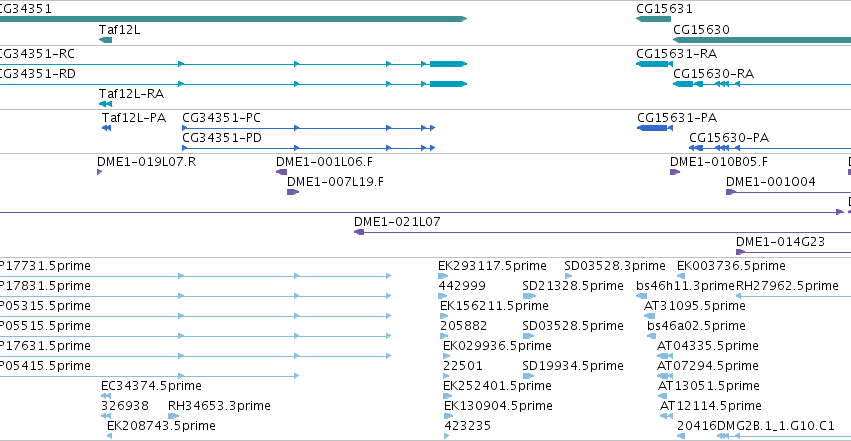
Task: Select the bs46a02.5prime label
Action: point(696,326)
